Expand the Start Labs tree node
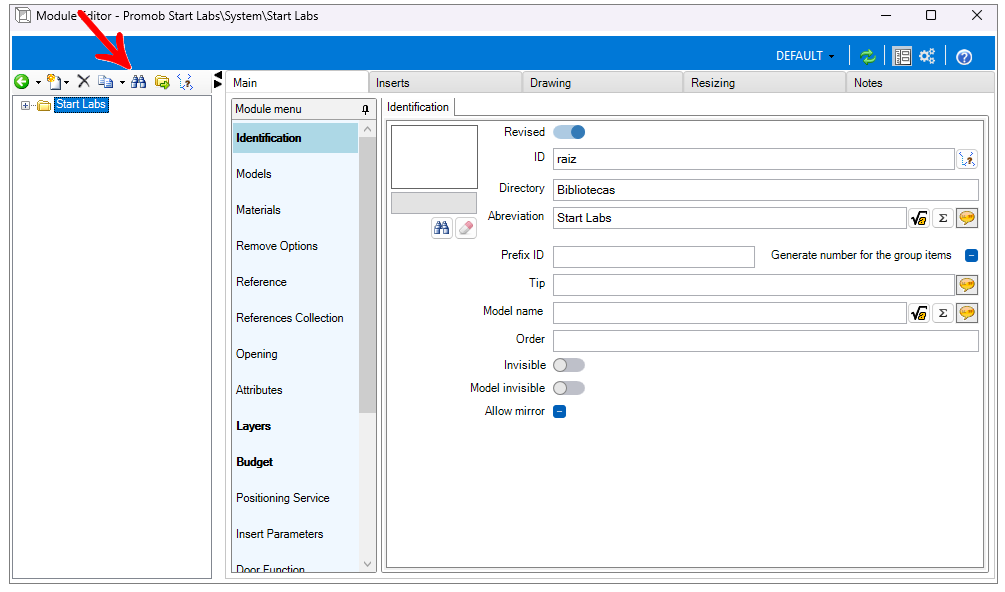This screenshot has height=592, width=1005. [x=26, y=105]
